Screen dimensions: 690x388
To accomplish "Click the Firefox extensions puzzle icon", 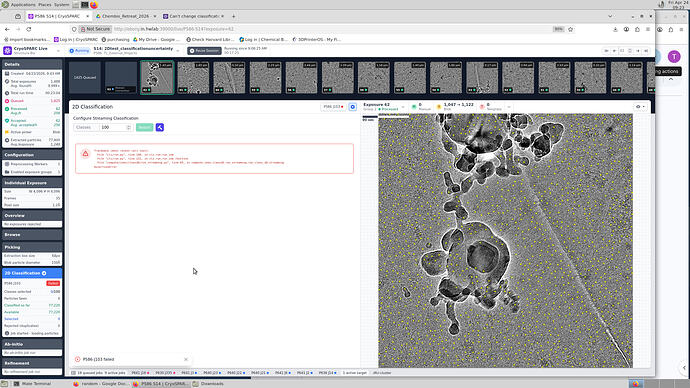I will 637,29.
